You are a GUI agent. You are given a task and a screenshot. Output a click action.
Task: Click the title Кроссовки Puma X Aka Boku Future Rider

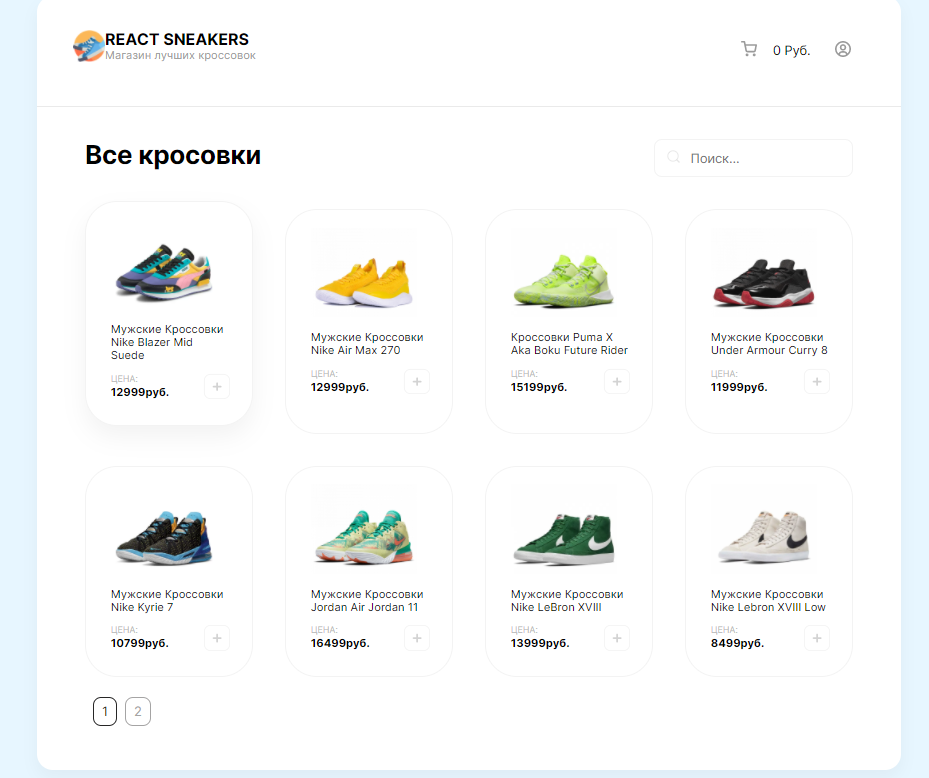tap(569, 344)
